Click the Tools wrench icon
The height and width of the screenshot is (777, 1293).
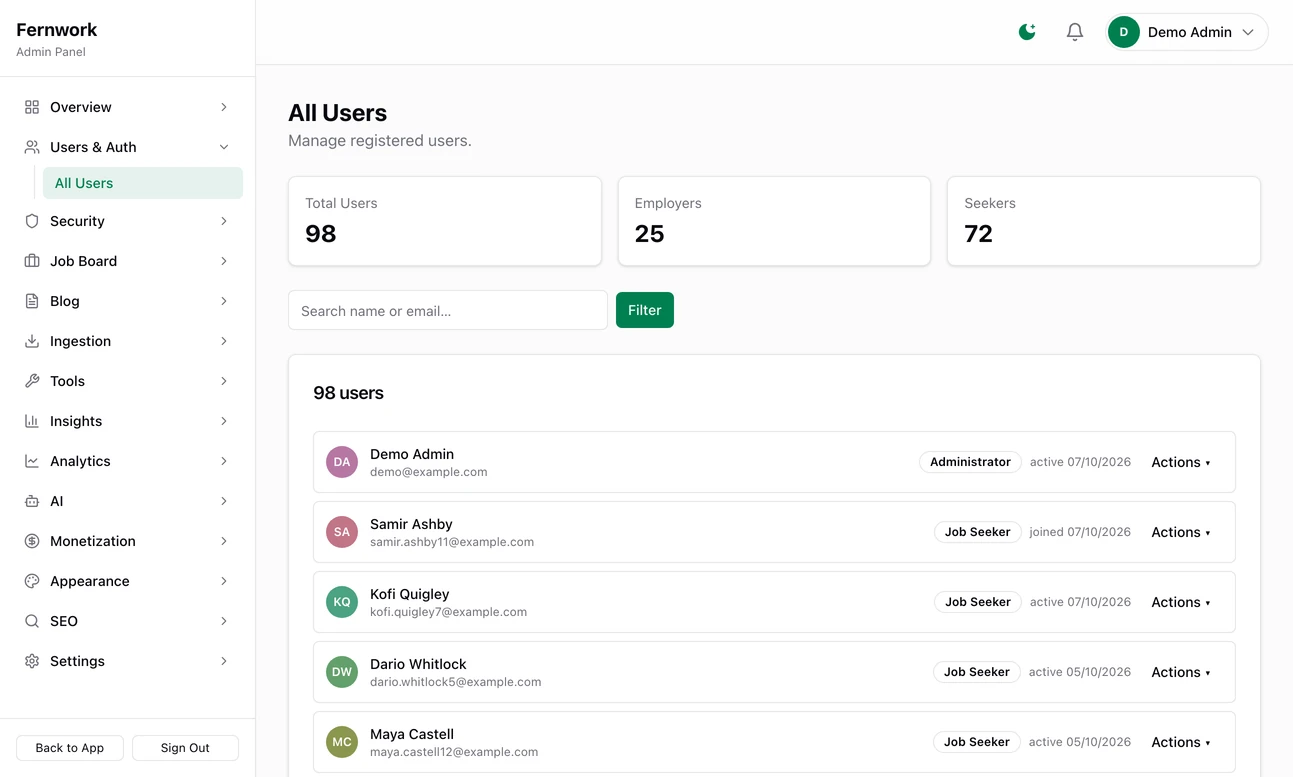point(32,381)
